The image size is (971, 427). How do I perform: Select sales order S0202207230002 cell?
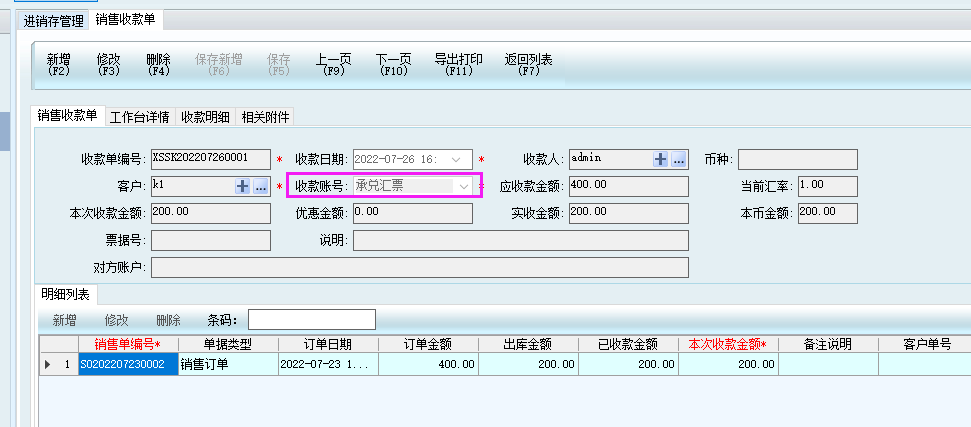click(x=122, y=365)
